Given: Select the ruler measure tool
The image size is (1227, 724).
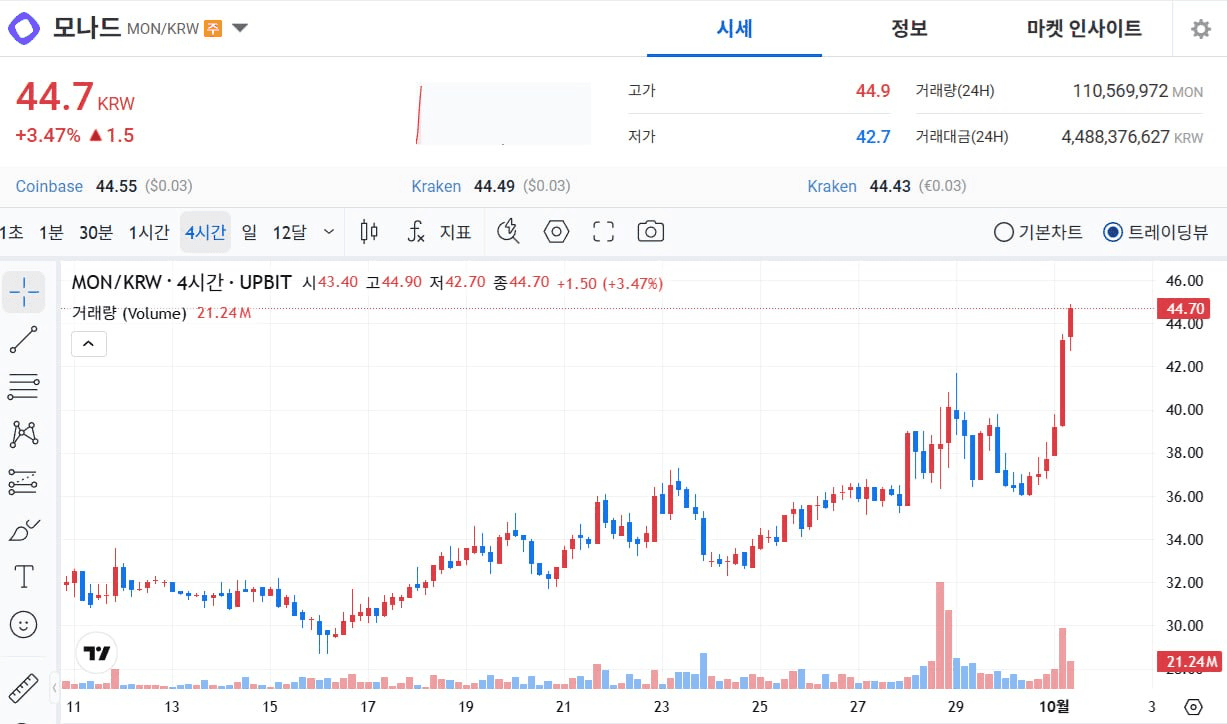Looking at the screenshot, I should 24,688.
